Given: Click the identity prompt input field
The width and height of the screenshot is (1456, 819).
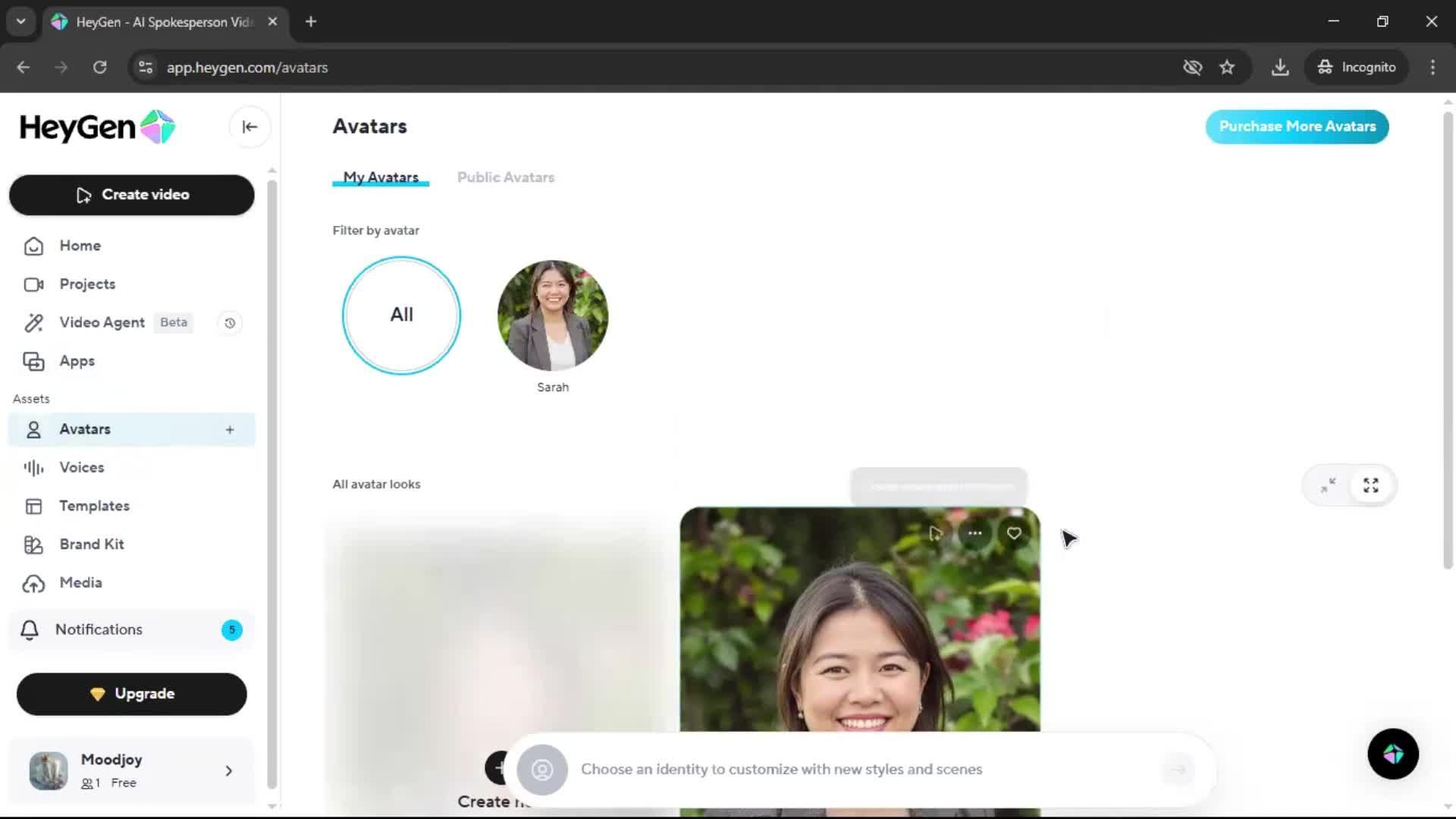Looking at the screenshot, I should 781,769.
